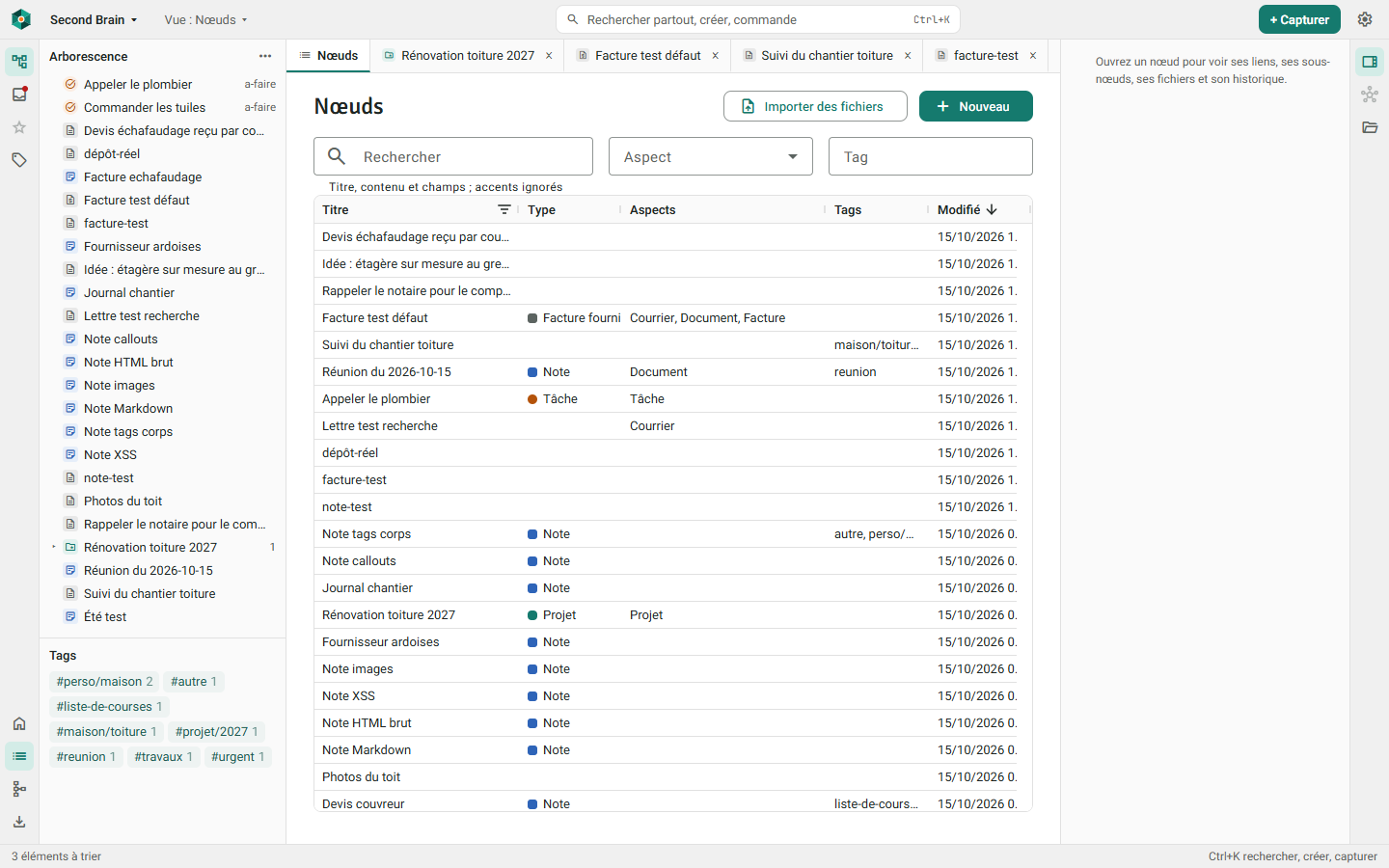Focus the Rechercher nodes search field
Image resolution: width=1389 pixels, height=868 pixels.
point(453,156)
